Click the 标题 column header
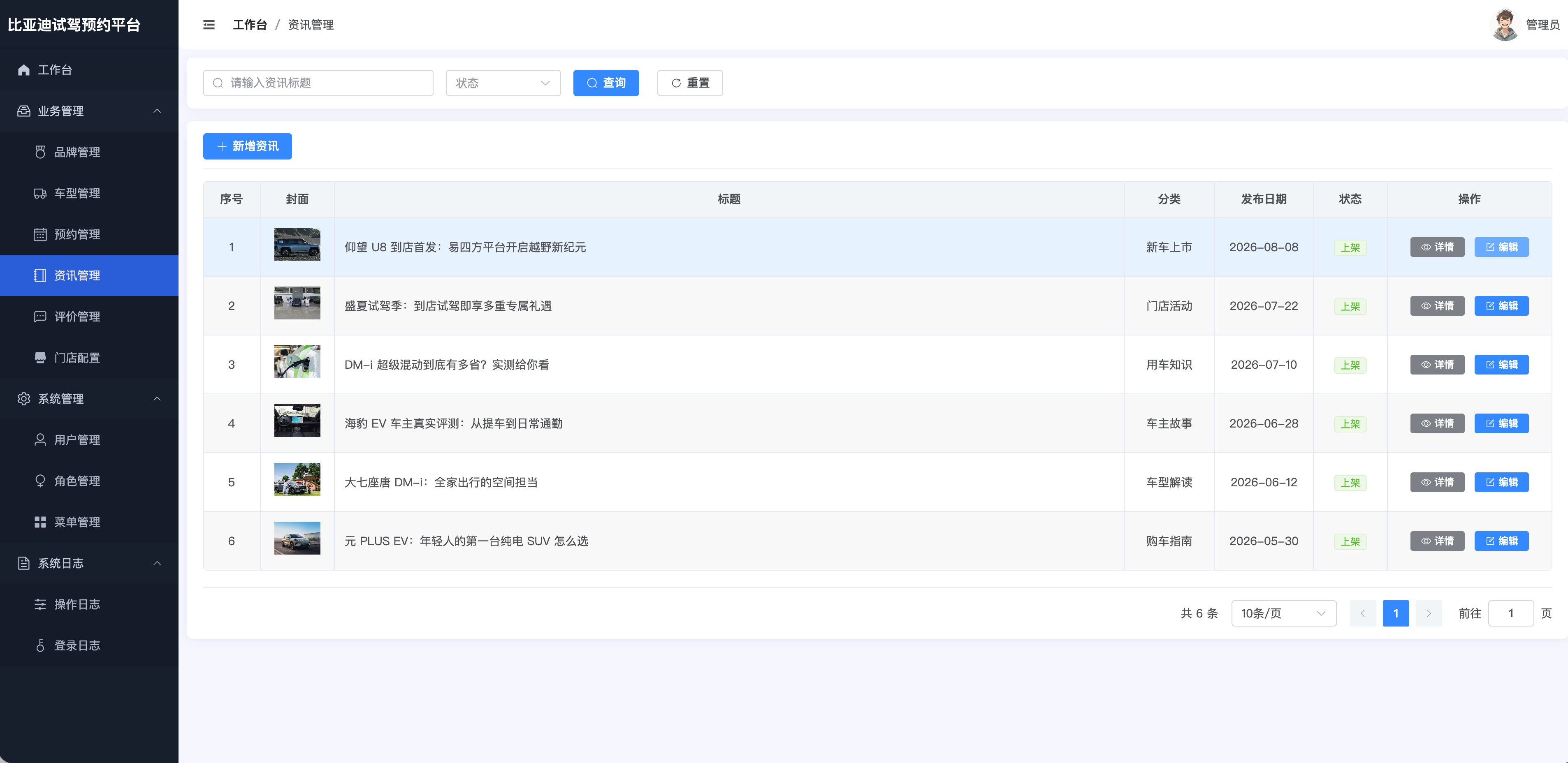 click(x=728, y=199)
